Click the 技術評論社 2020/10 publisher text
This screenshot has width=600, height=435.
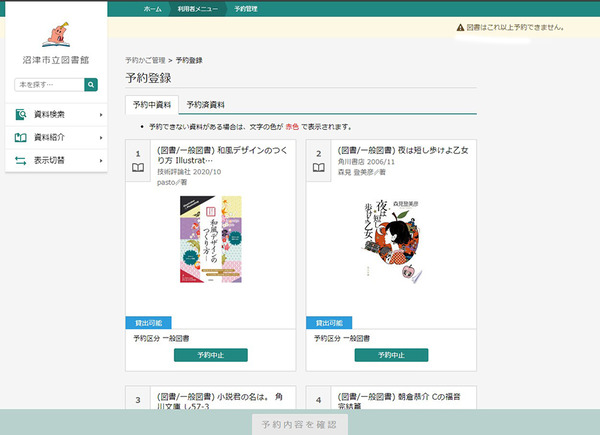[189, 172]
